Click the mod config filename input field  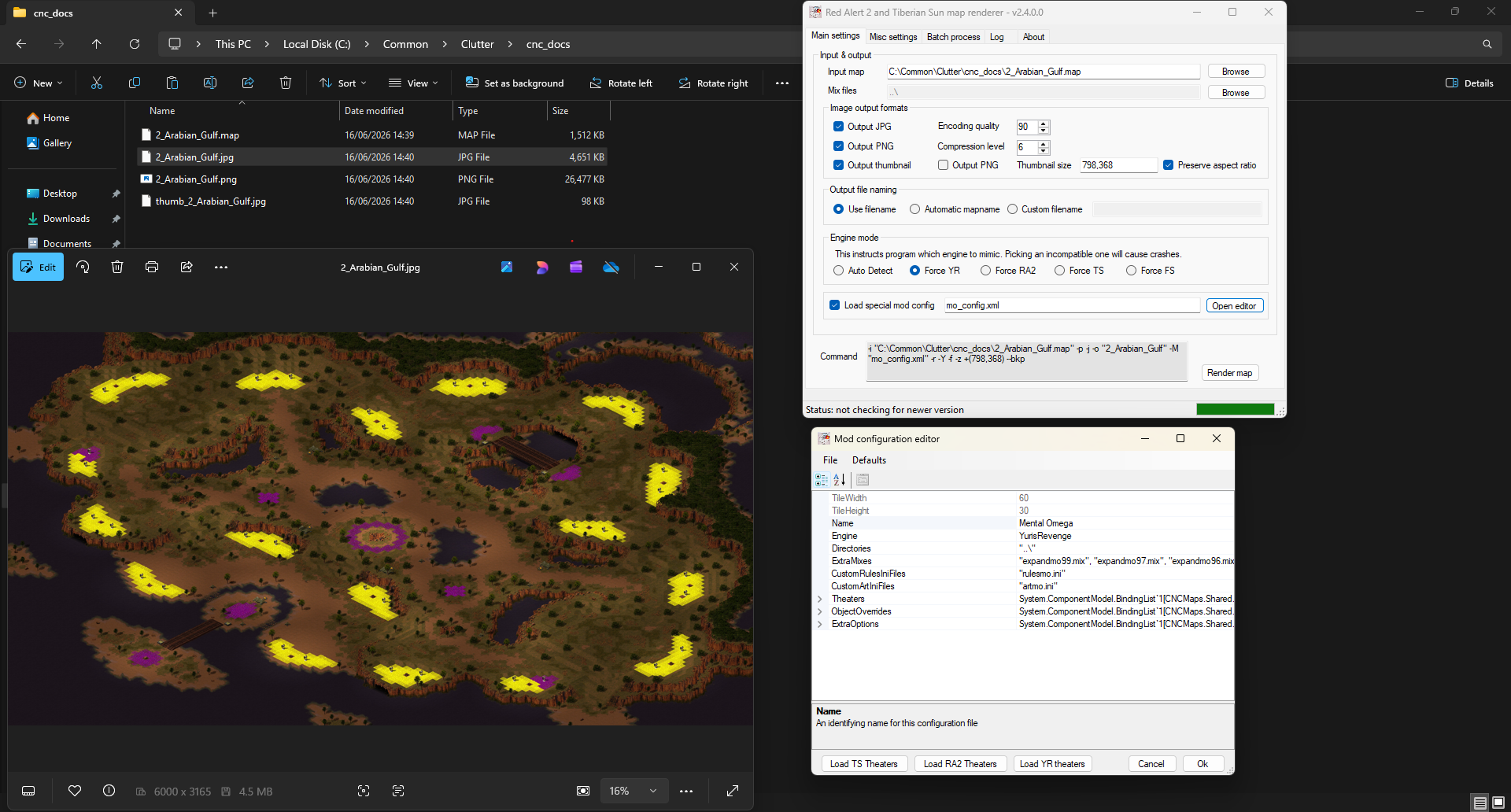tap(1072, 305)
